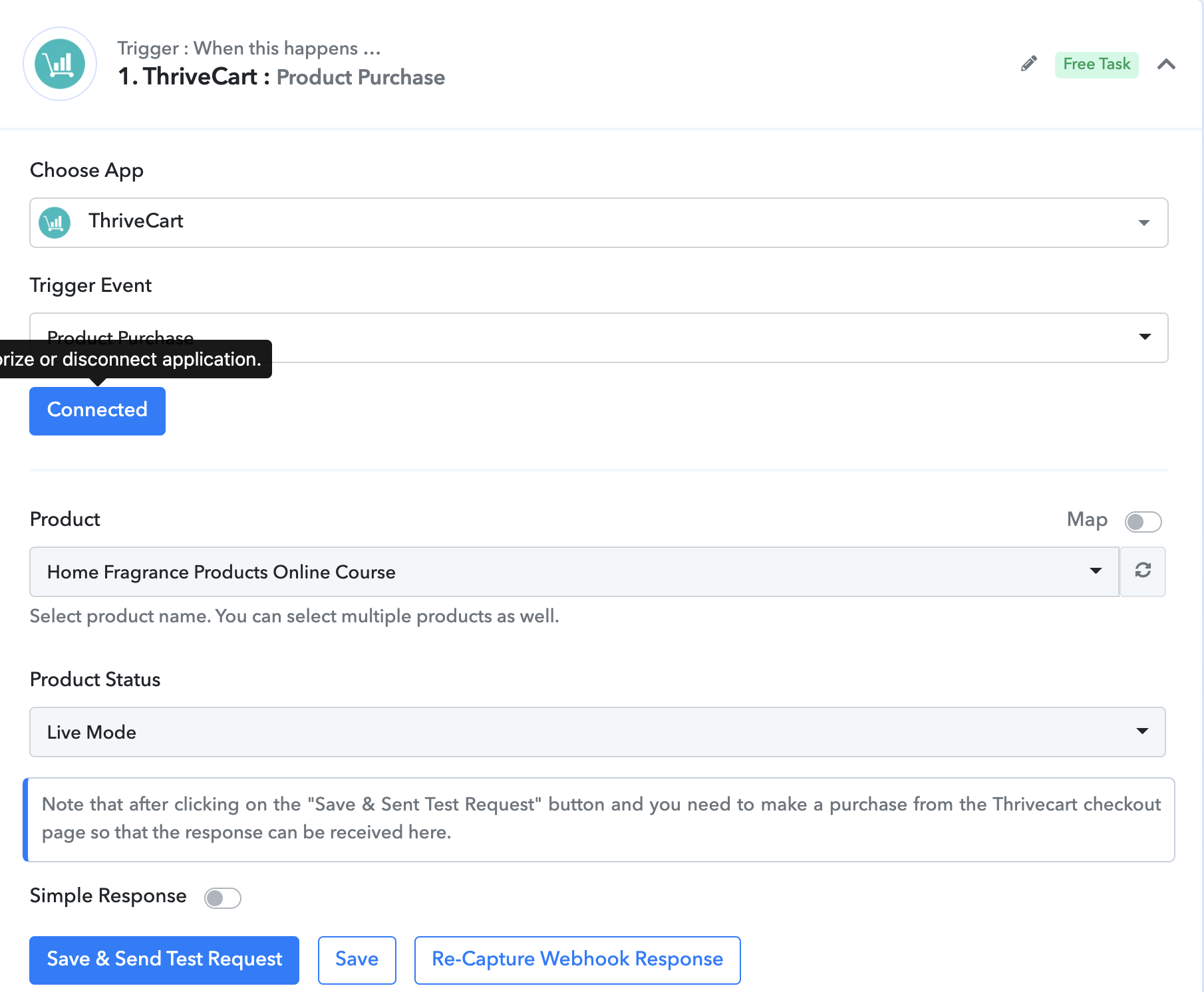Open the Choose App dropdown
The height and width of the screenshot is (992, 1204).
pos(599,223)
